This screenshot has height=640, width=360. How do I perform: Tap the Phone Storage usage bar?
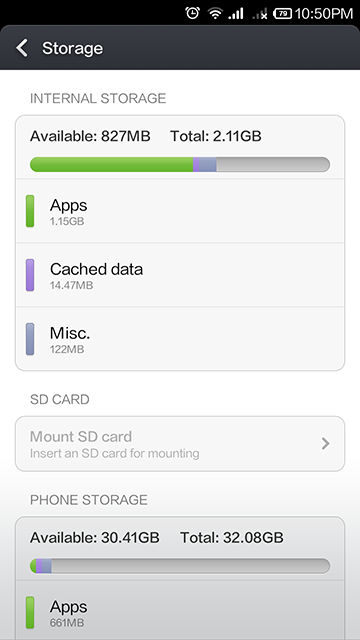coord(180,566)
